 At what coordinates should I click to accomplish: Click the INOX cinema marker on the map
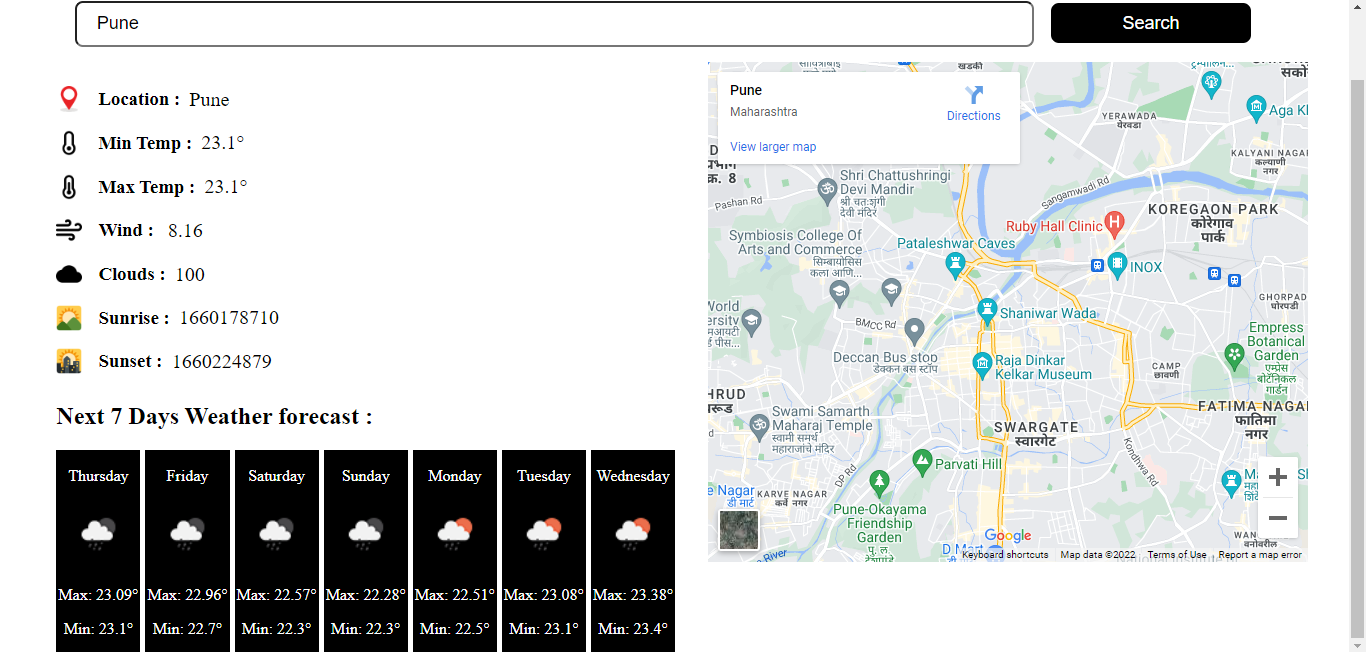(x=1117, y=263)
